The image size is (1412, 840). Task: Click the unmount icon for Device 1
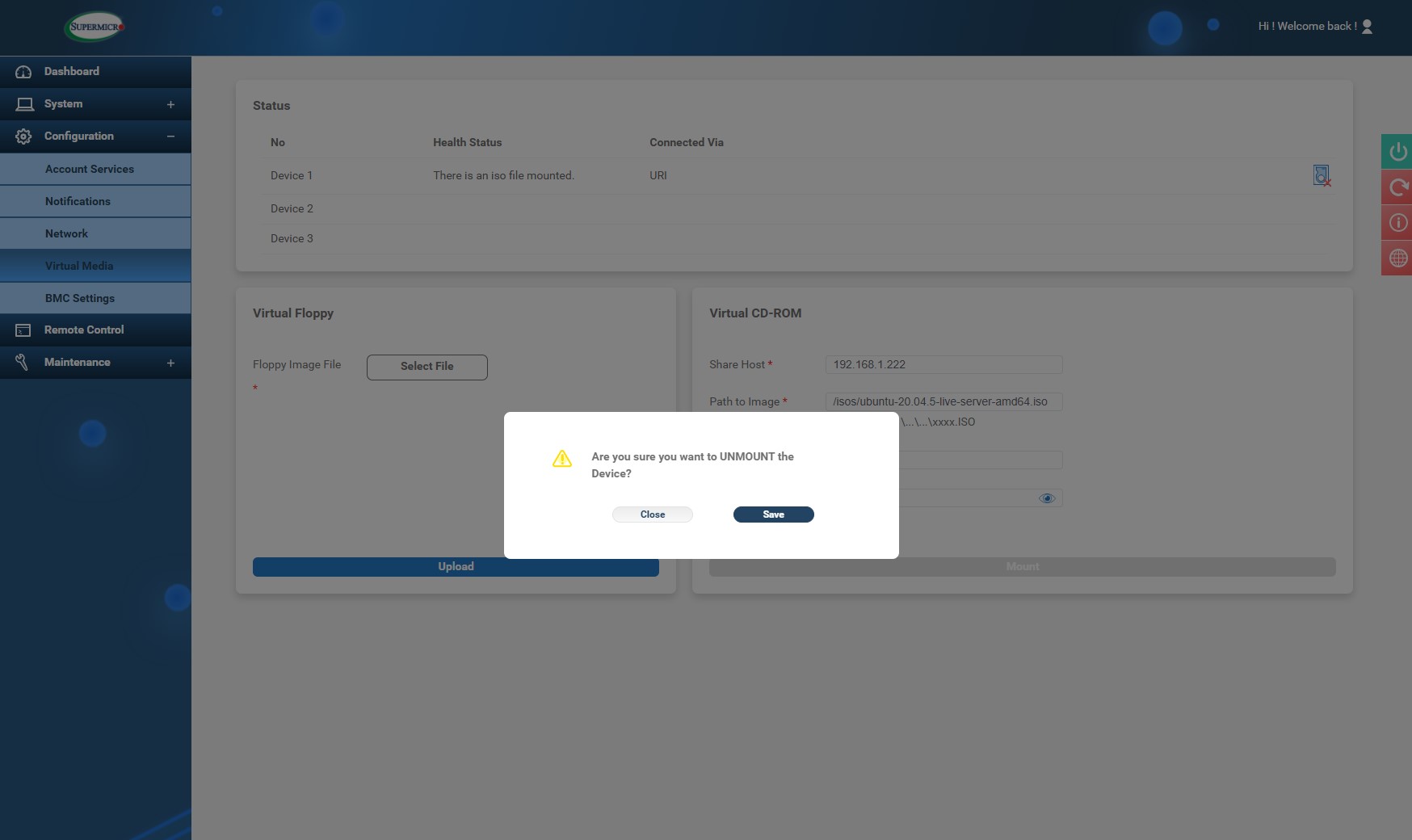pos(1322,175)
